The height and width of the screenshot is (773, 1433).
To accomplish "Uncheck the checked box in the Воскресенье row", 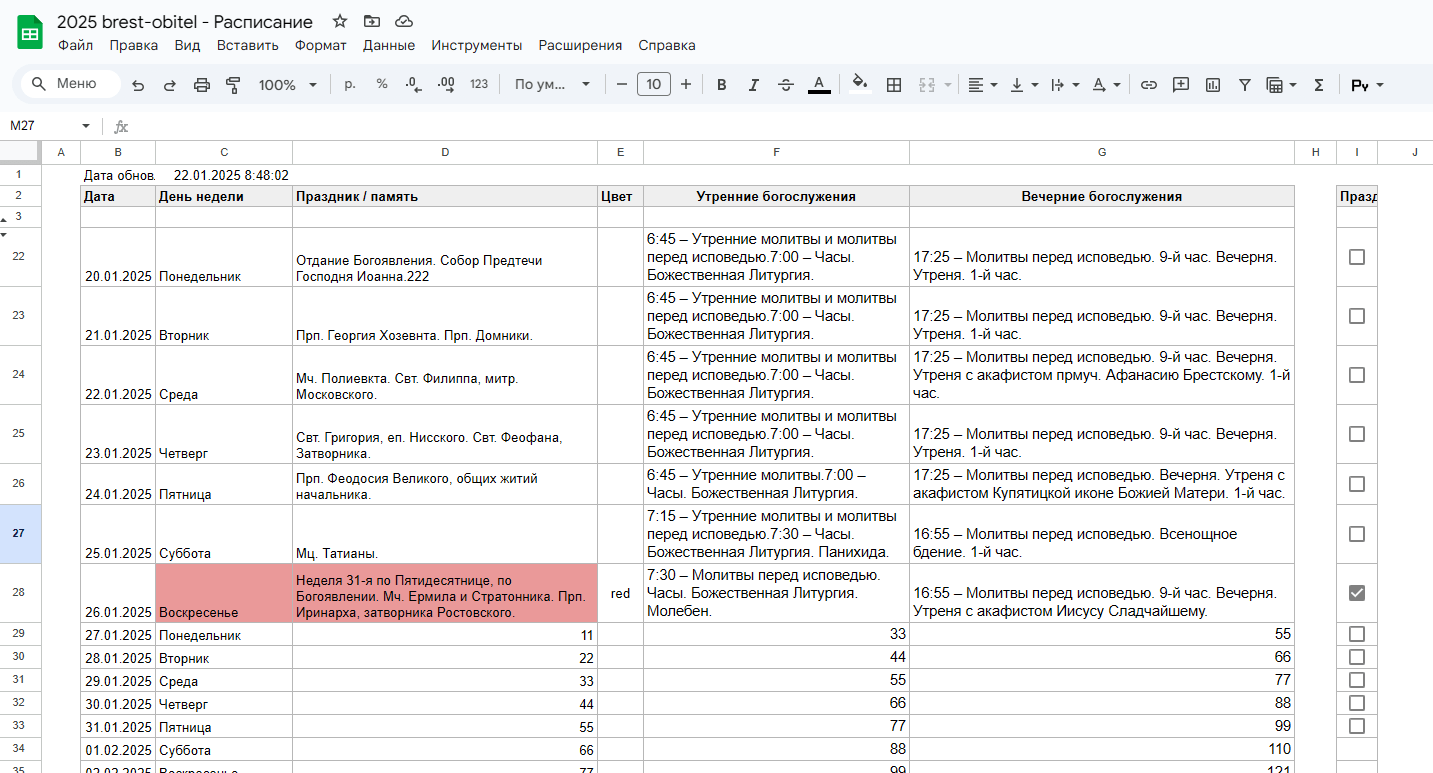I will (x=1357, y=593).
